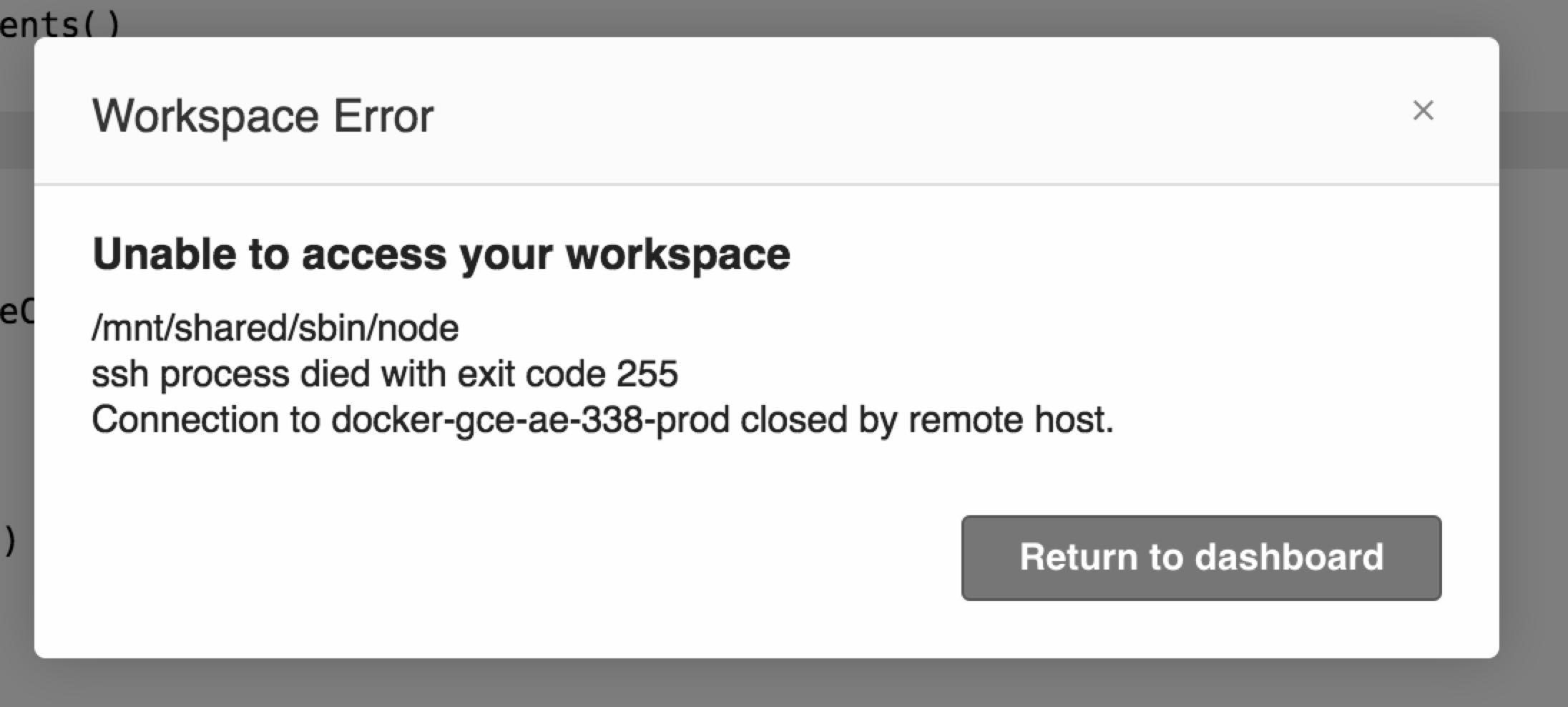Click the /mnt/shared/sbin/node path text

click(x=275, y=328)
